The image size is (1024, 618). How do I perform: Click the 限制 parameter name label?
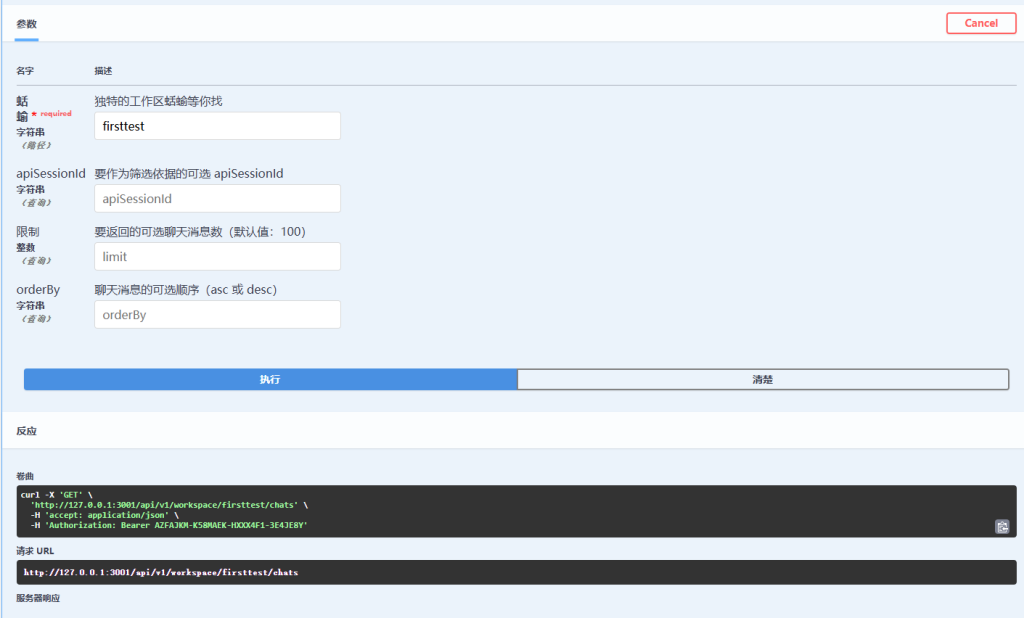coord(27,232)
